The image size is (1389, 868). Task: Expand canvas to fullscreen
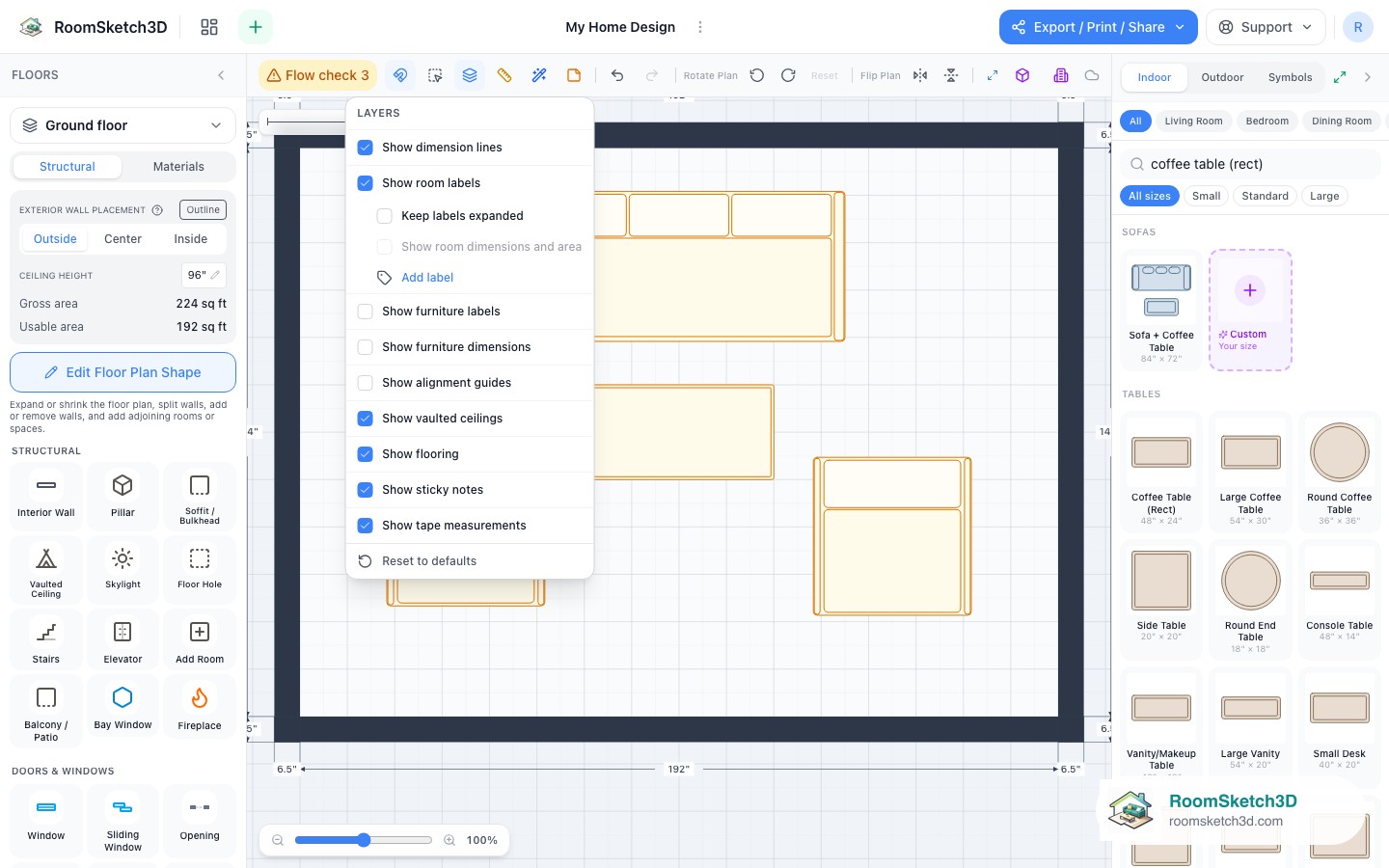992,75
